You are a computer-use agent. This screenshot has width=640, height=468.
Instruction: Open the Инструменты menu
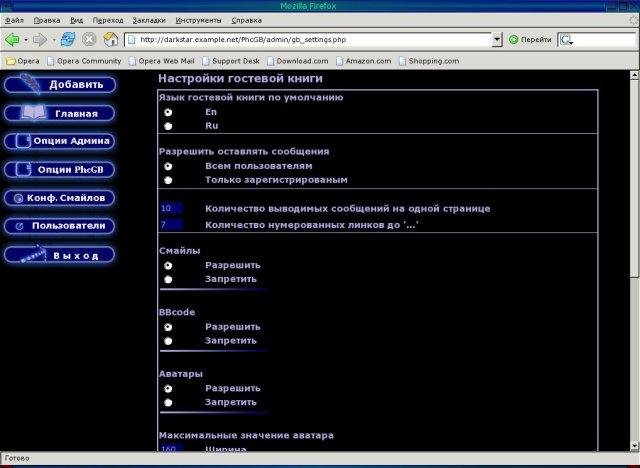click(x=198, y=20)
